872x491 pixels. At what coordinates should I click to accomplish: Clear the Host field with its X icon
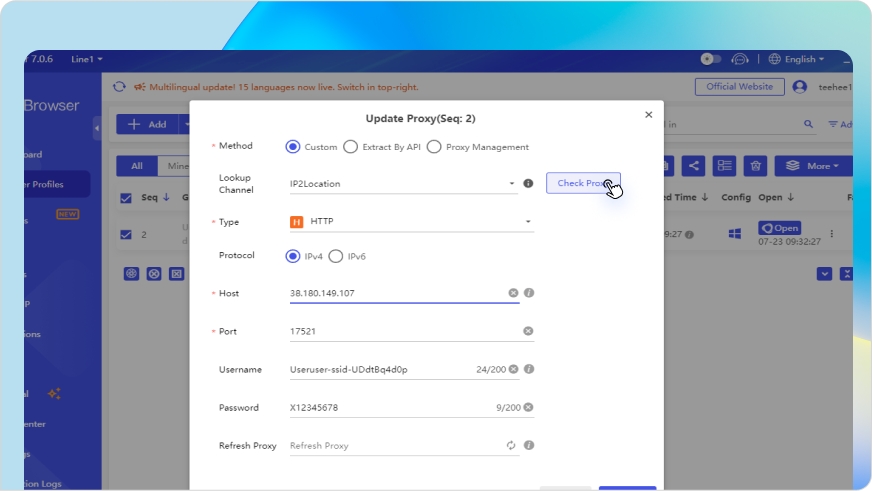pyautogui.click(x=513, y=293)
